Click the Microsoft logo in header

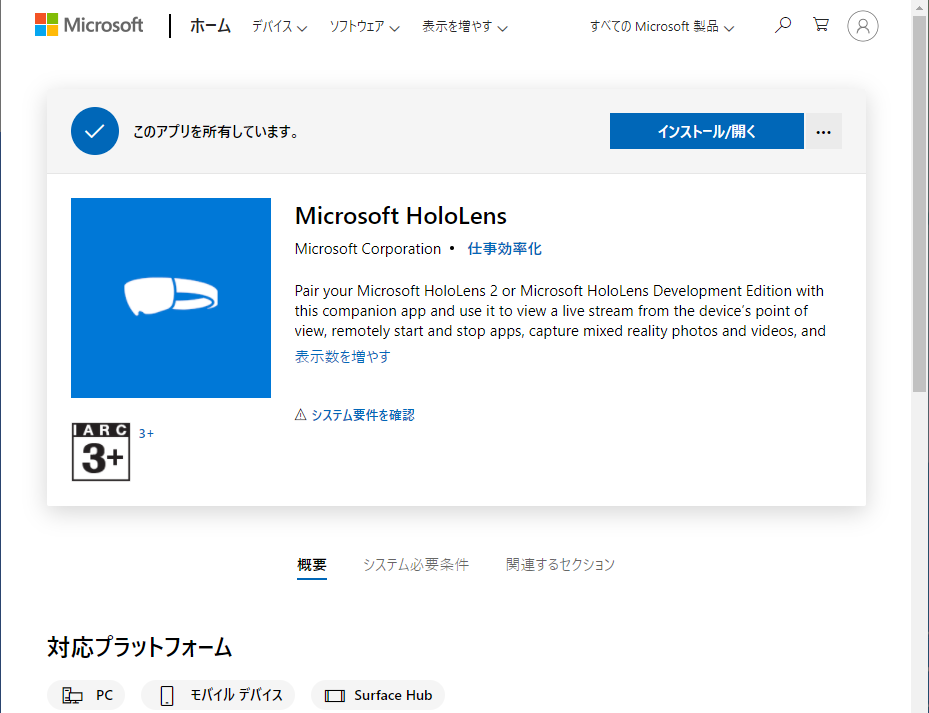coord(89,25)
